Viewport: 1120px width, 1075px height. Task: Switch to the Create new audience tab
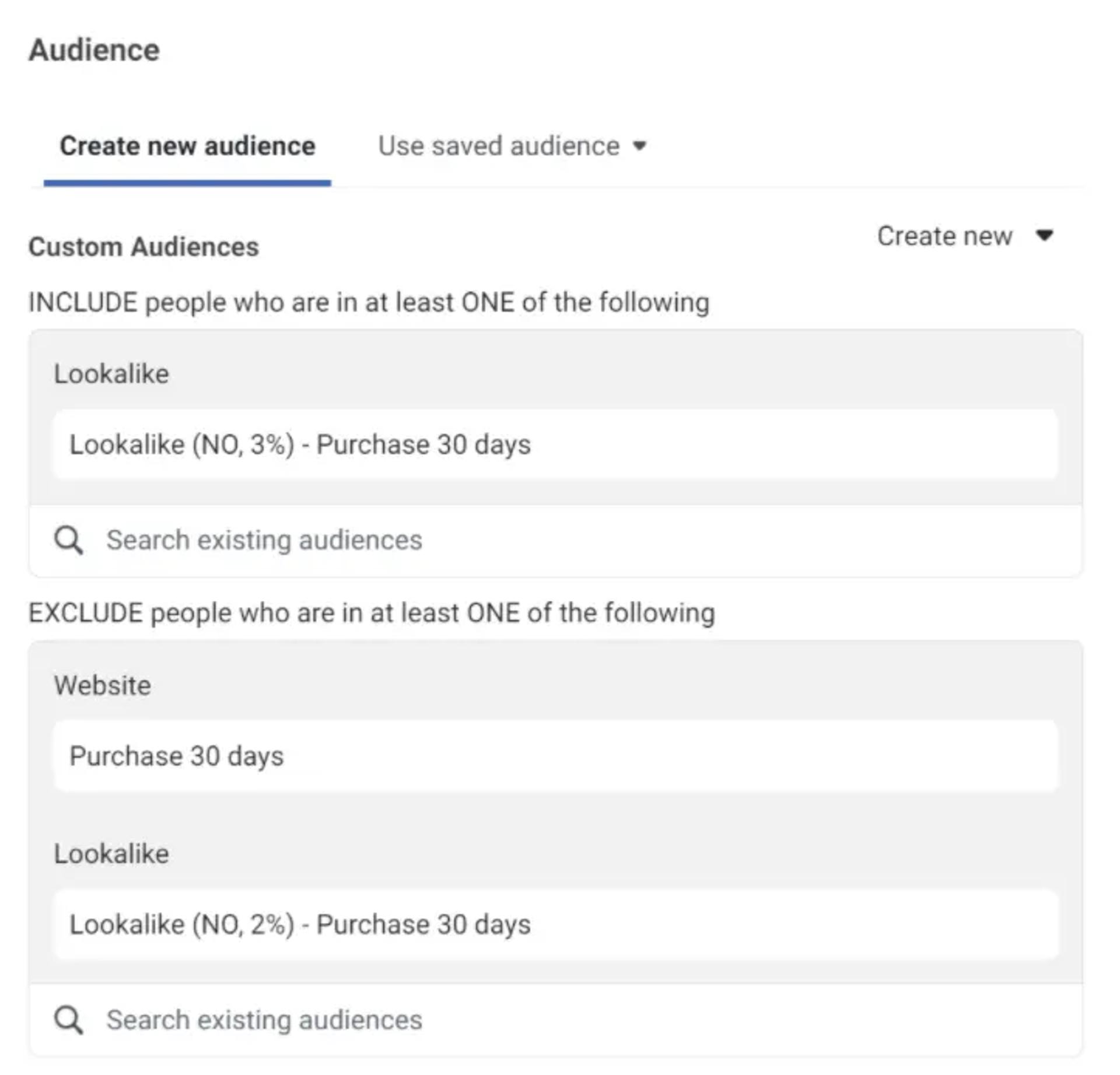(187, 146)
